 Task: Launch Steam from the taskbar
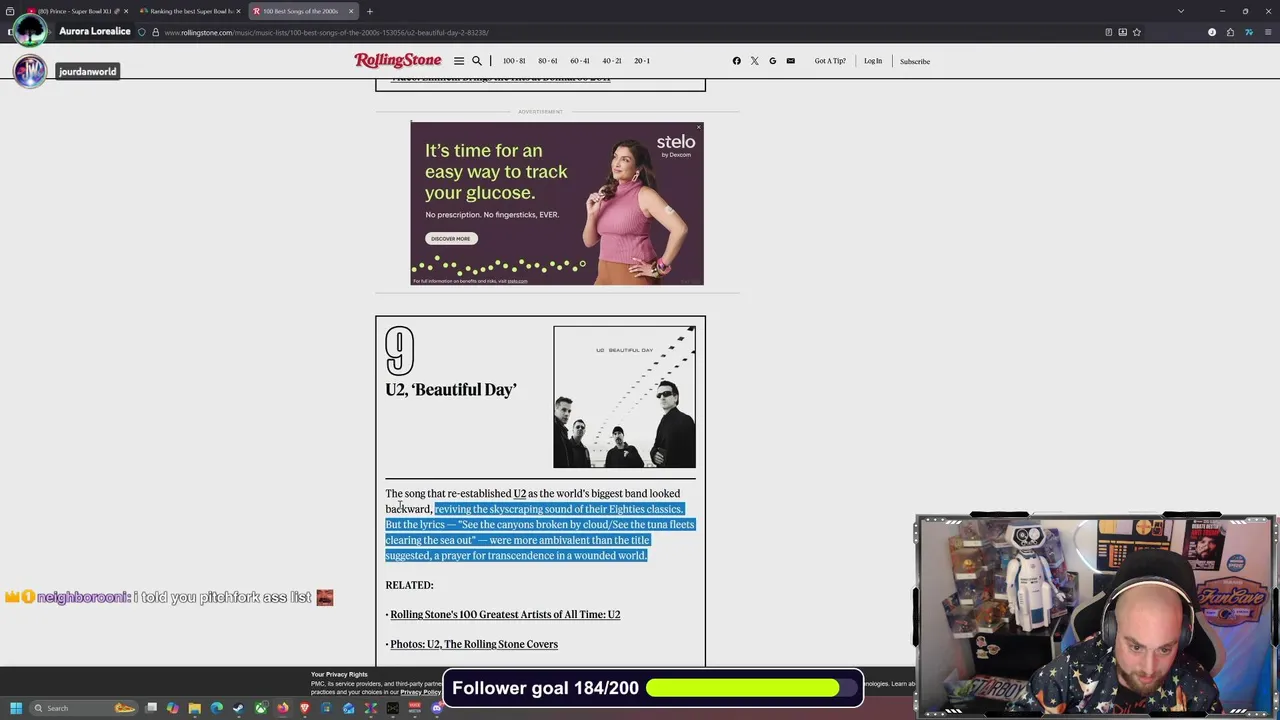pyautogui.click(x=238, y=708)
